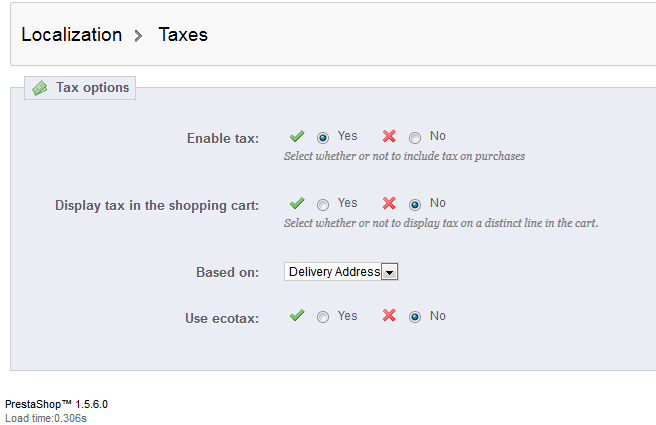Choose No for displaying tax in cart
The image size is (656, 425).
pyautogui.click(x=415, y=204)
